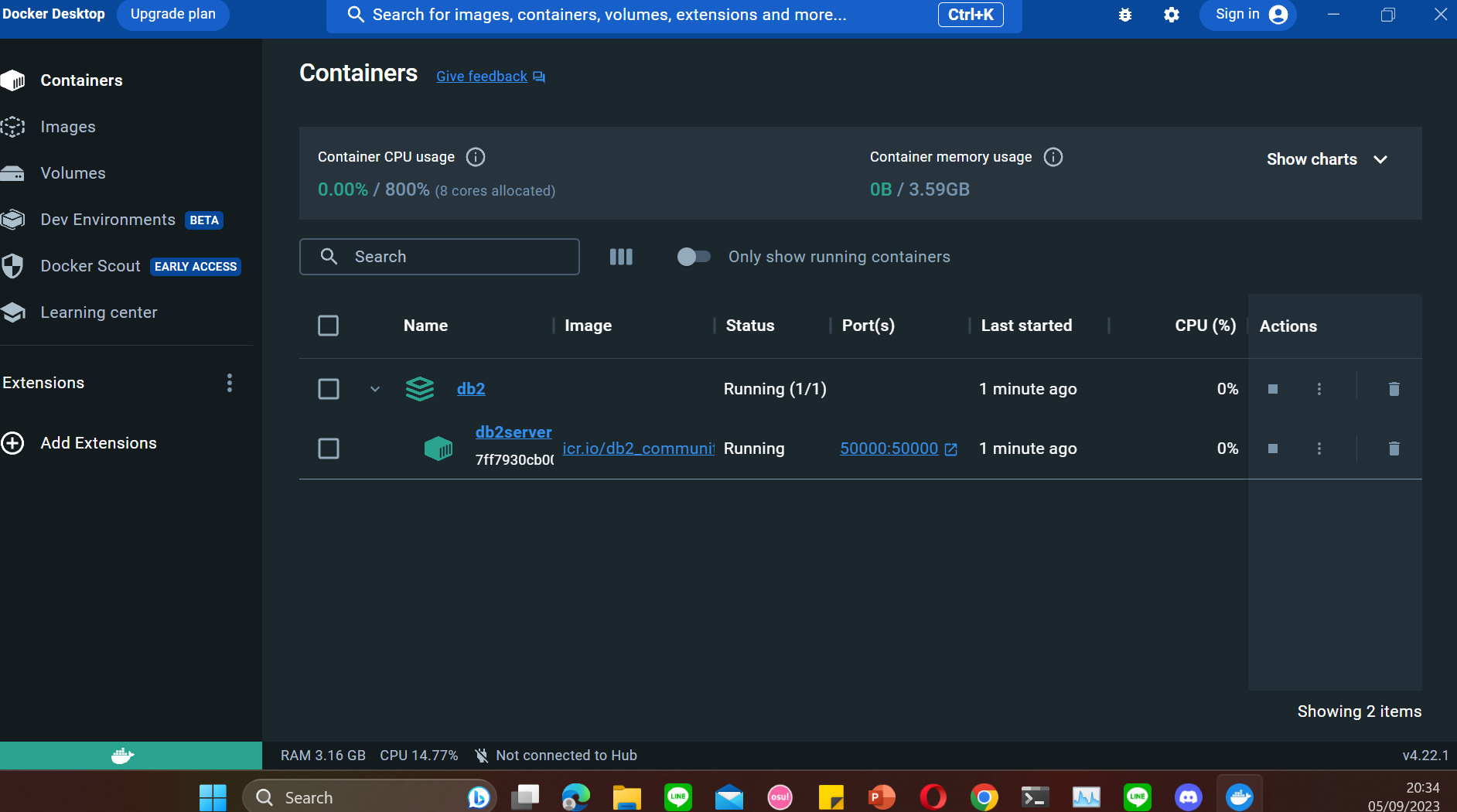Click the CPU usage info icon

[x=476, y=157]
